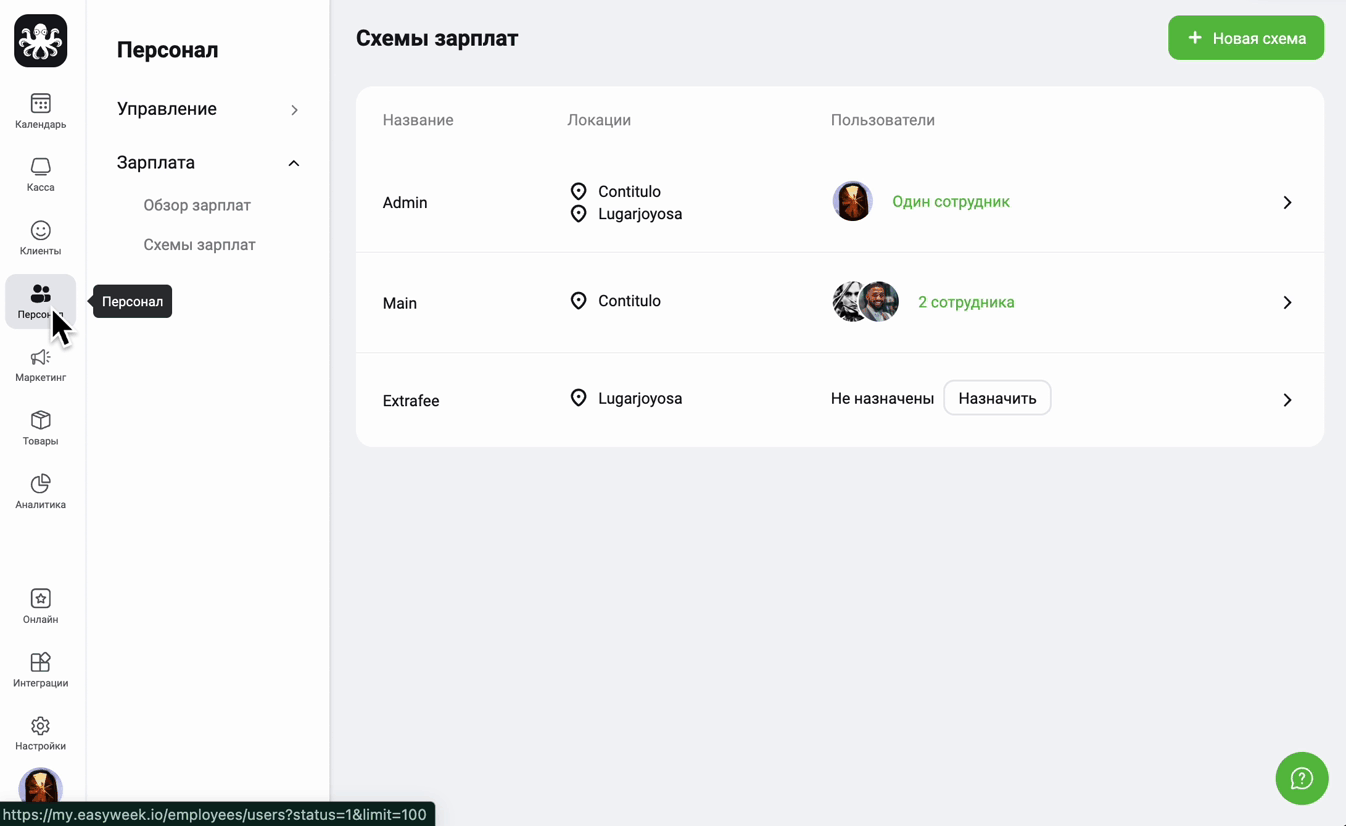Click the EasyWeek octopus logo
Screen dimensions: 1346x826
(41, 41)
